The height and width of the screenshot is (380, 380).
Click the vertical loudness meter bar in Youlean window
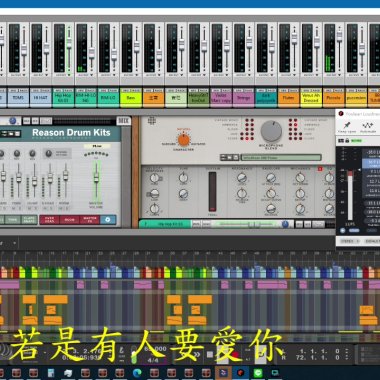point(350,196)
